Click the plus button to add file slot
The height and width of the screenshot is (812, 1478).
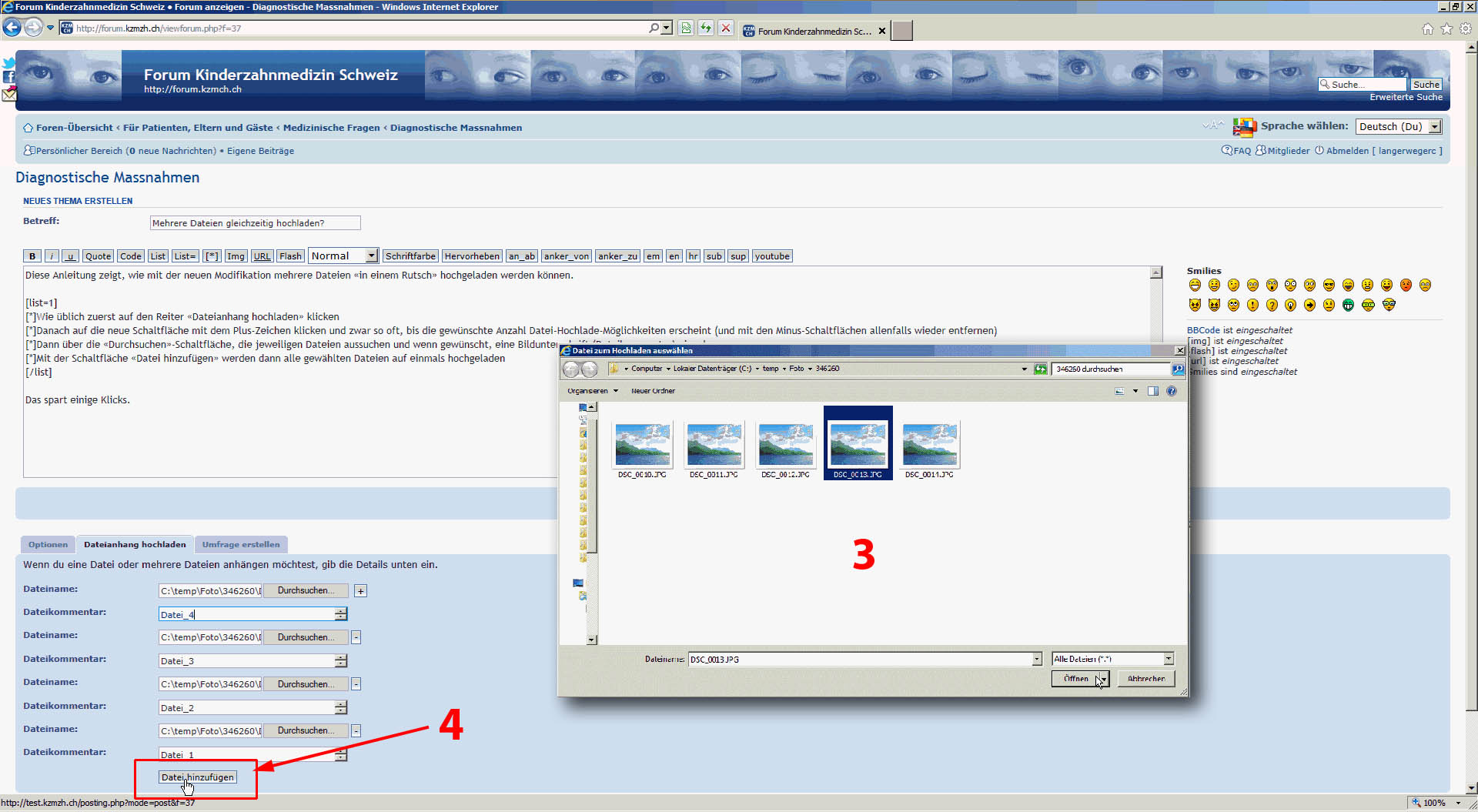pyautogui.click(x=360, y=591)
